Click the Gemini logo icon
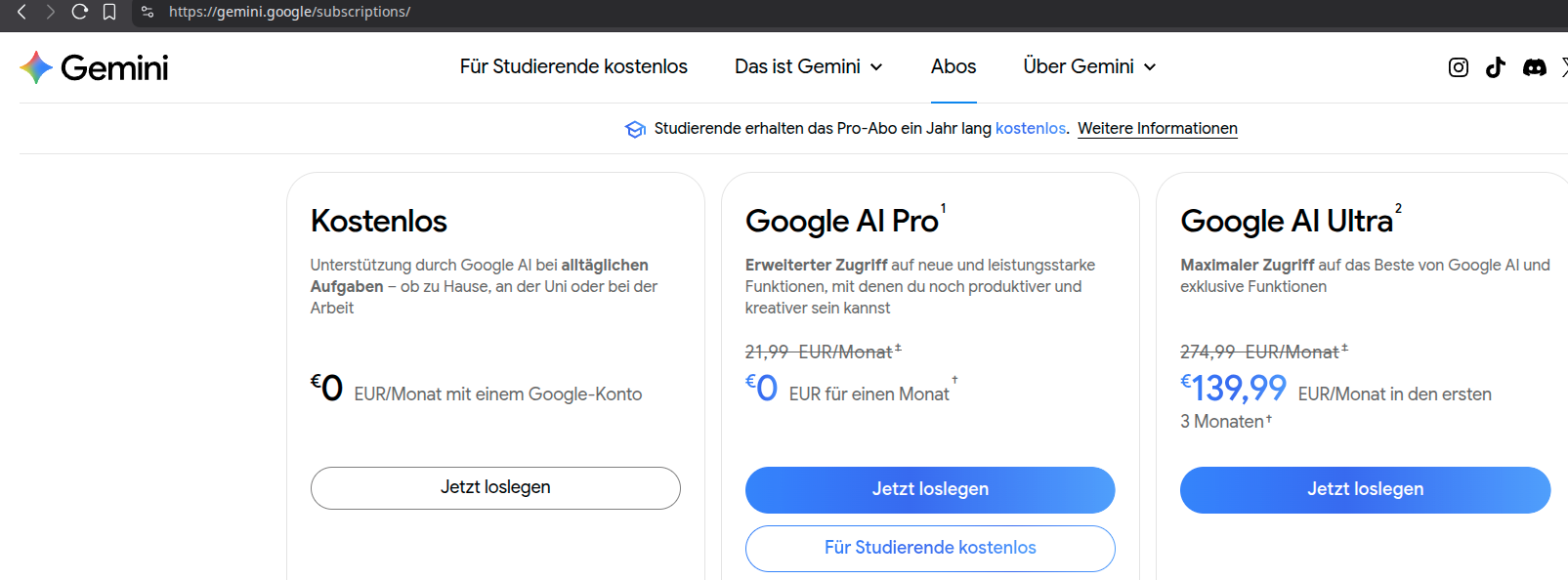The image size is (1568, 580). coord(36,67)
